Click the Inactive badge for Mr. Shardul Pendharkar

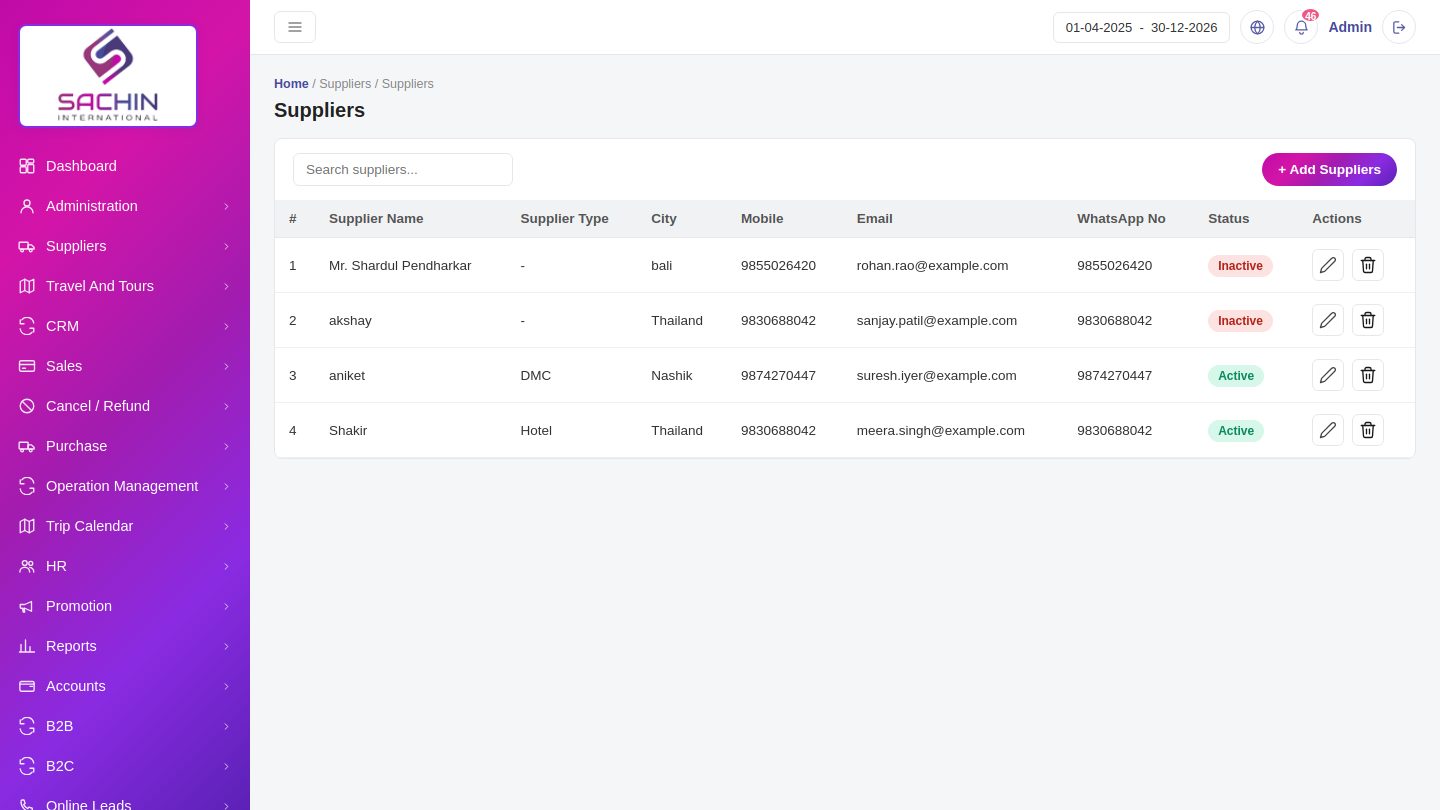tap(1240, 266)
